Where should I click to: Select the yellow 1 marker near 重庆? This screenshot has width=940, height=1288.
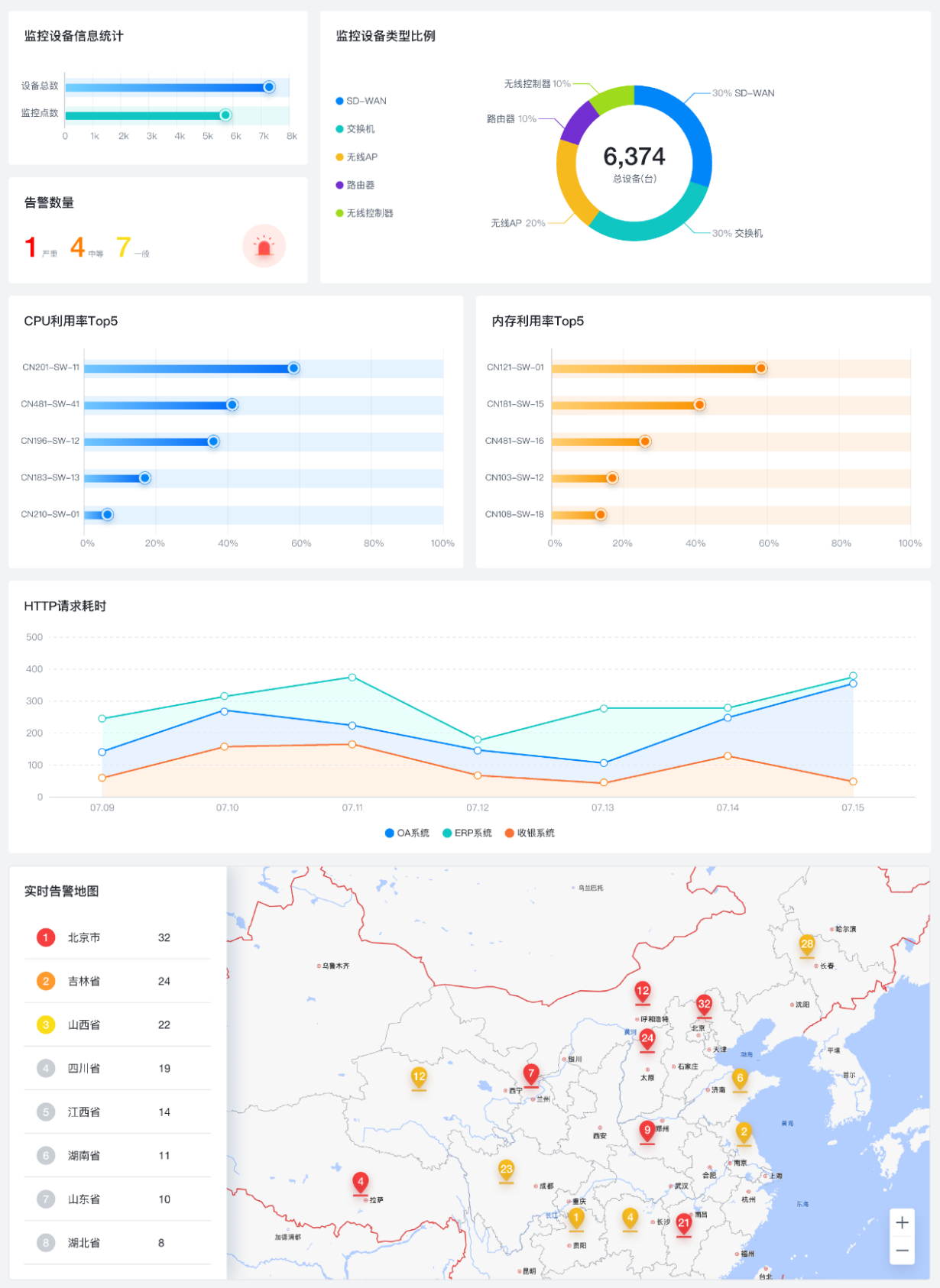pyautogui.click(x=576, y=1218)
